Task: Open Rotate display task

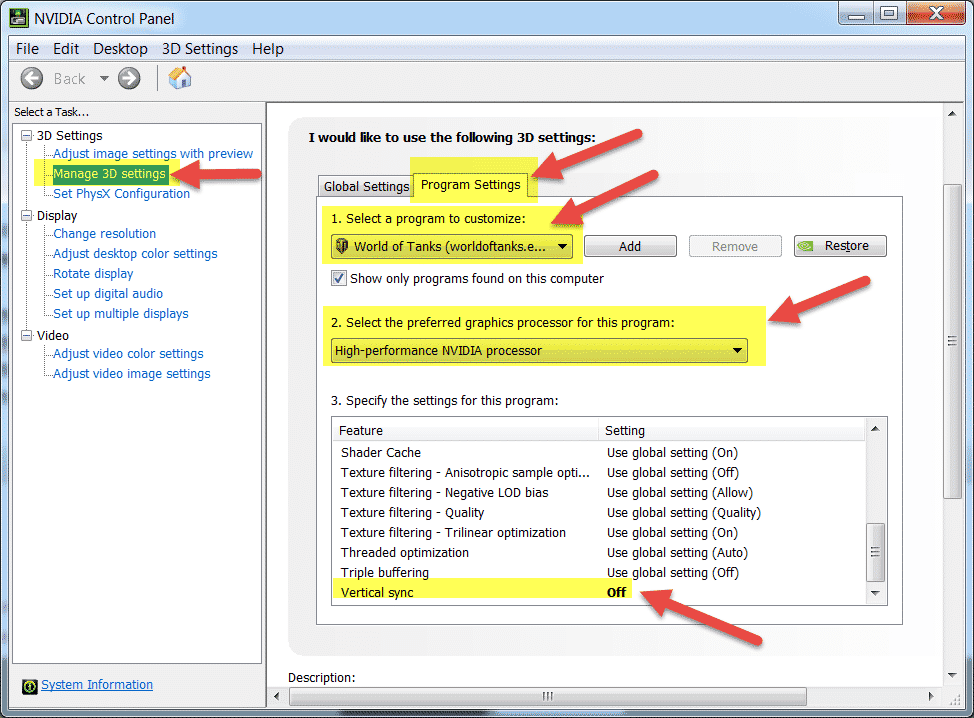Action: [x=93, y=273]
